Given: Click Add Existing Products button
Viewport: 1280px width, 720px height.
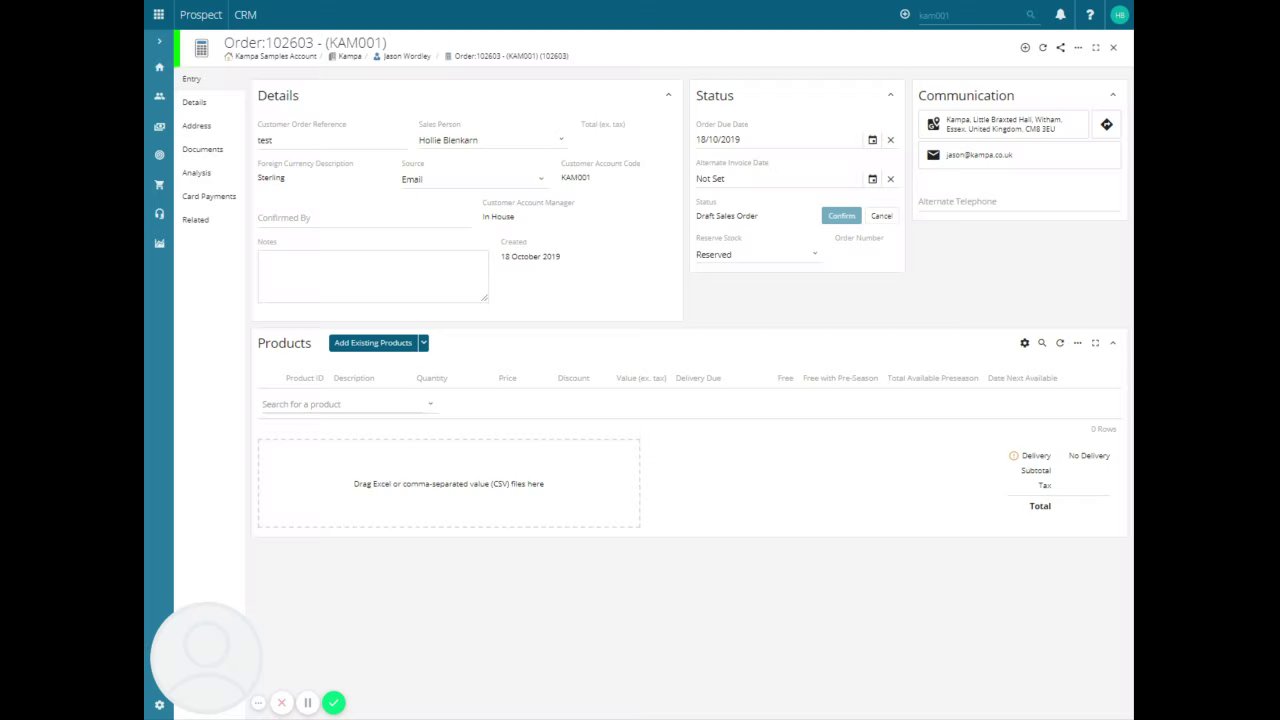Looking at the screenshot, I should (373, 343).
